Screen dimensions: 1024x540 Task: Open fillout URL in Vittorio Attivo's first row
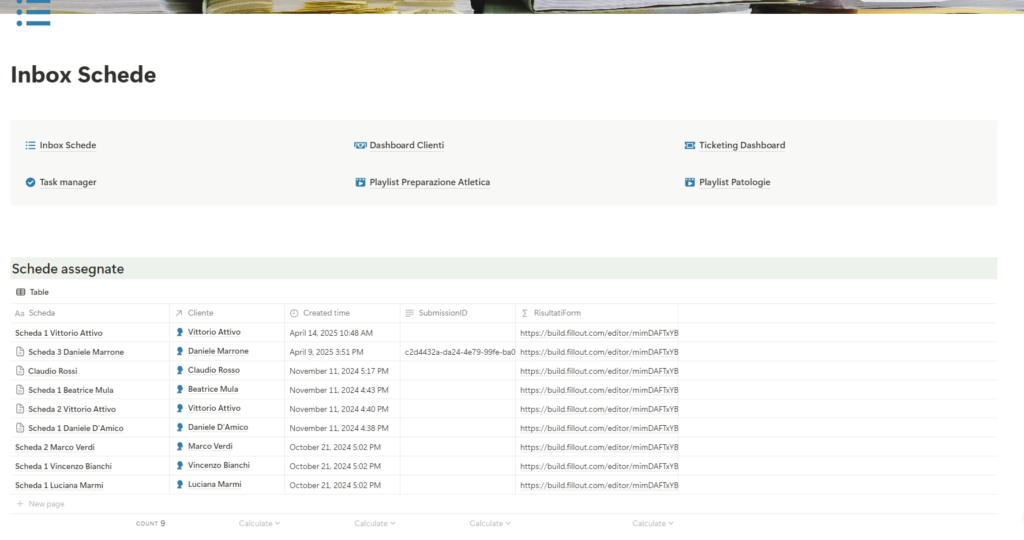tap(599, 332)
